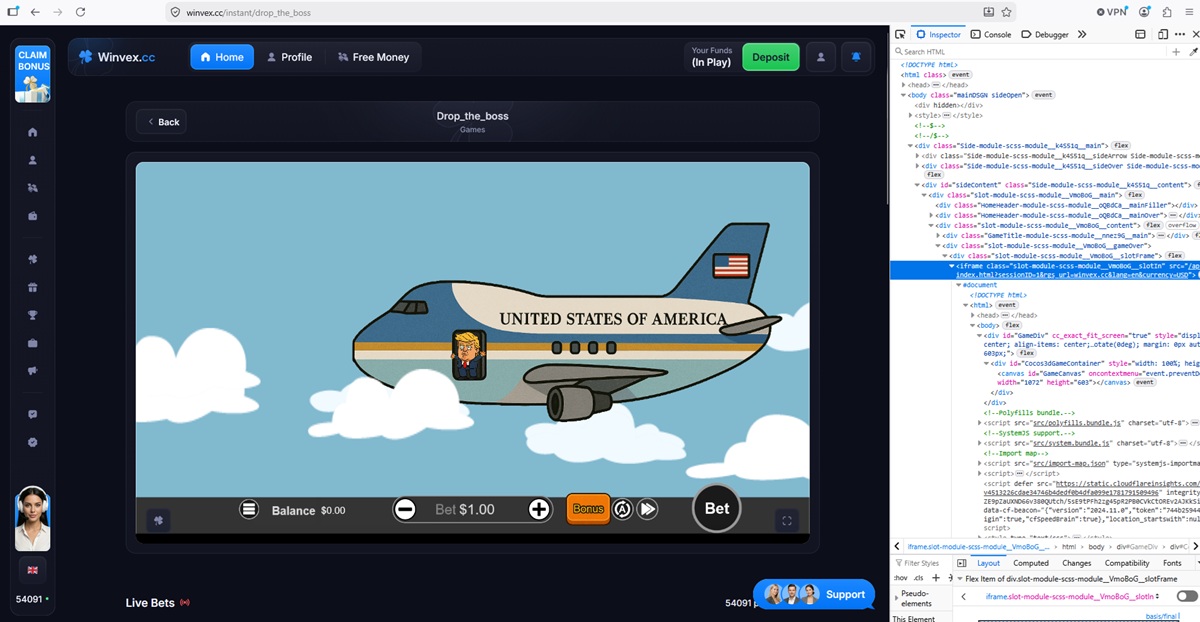Increase bet with the plus button

pos(539,509)
